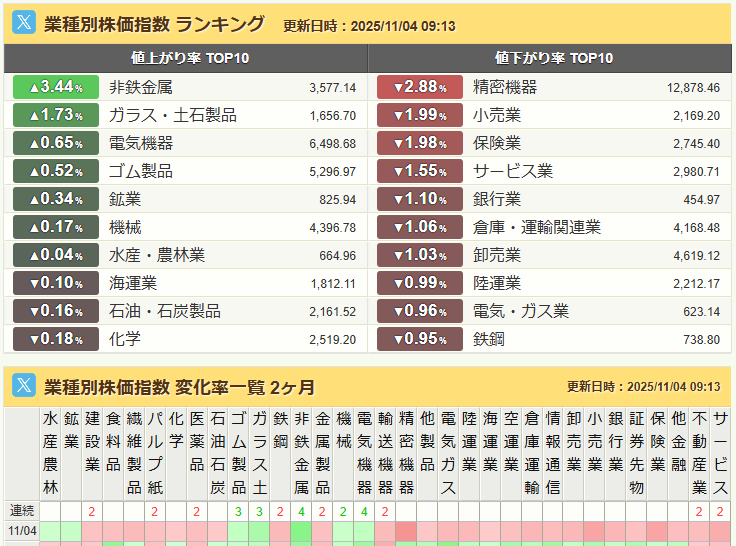
Task: Click the green ▲3.44% badge
Action: 56,87
